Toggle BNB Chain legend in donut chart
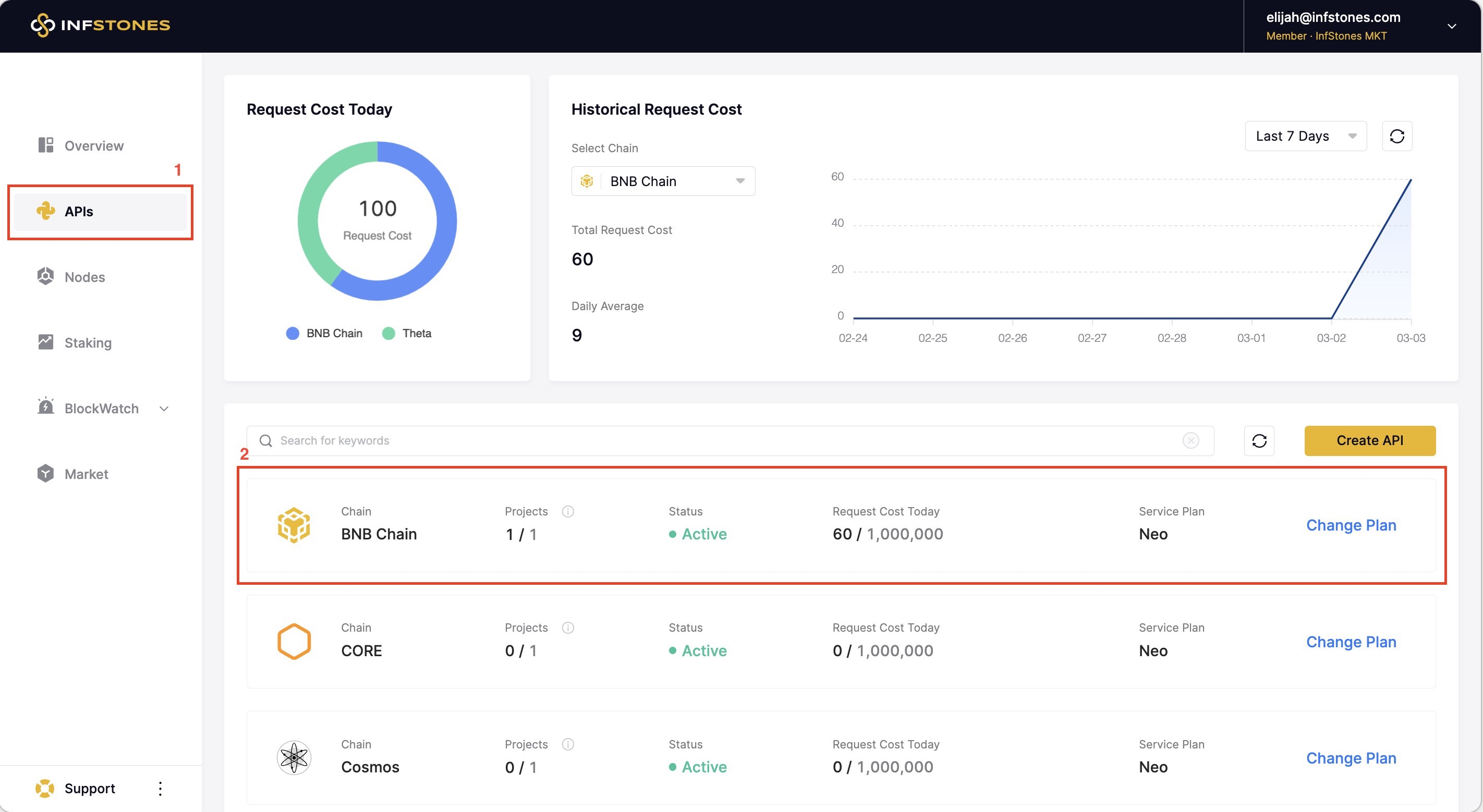Image resolution: width=1483 pixels, height=812 pixels. 324,333
